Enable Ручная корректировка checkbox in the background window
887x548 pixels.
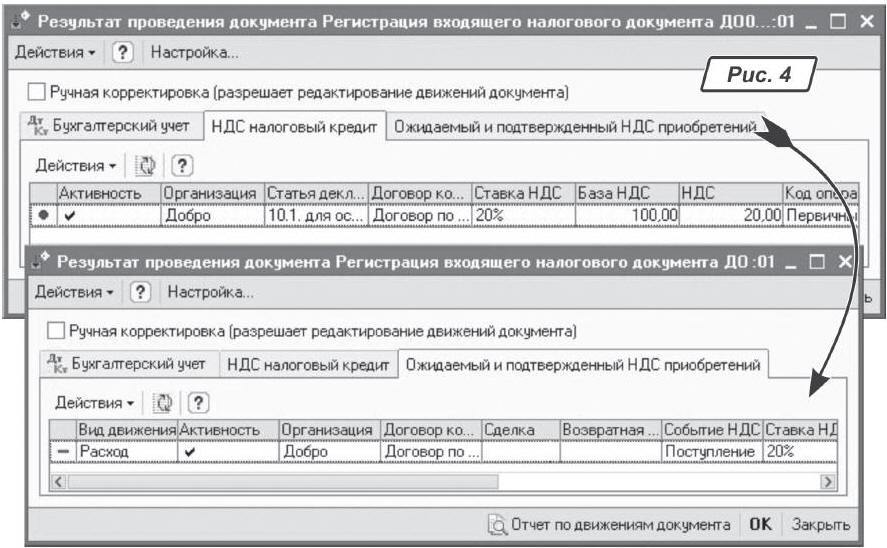(x=37, y=93)
